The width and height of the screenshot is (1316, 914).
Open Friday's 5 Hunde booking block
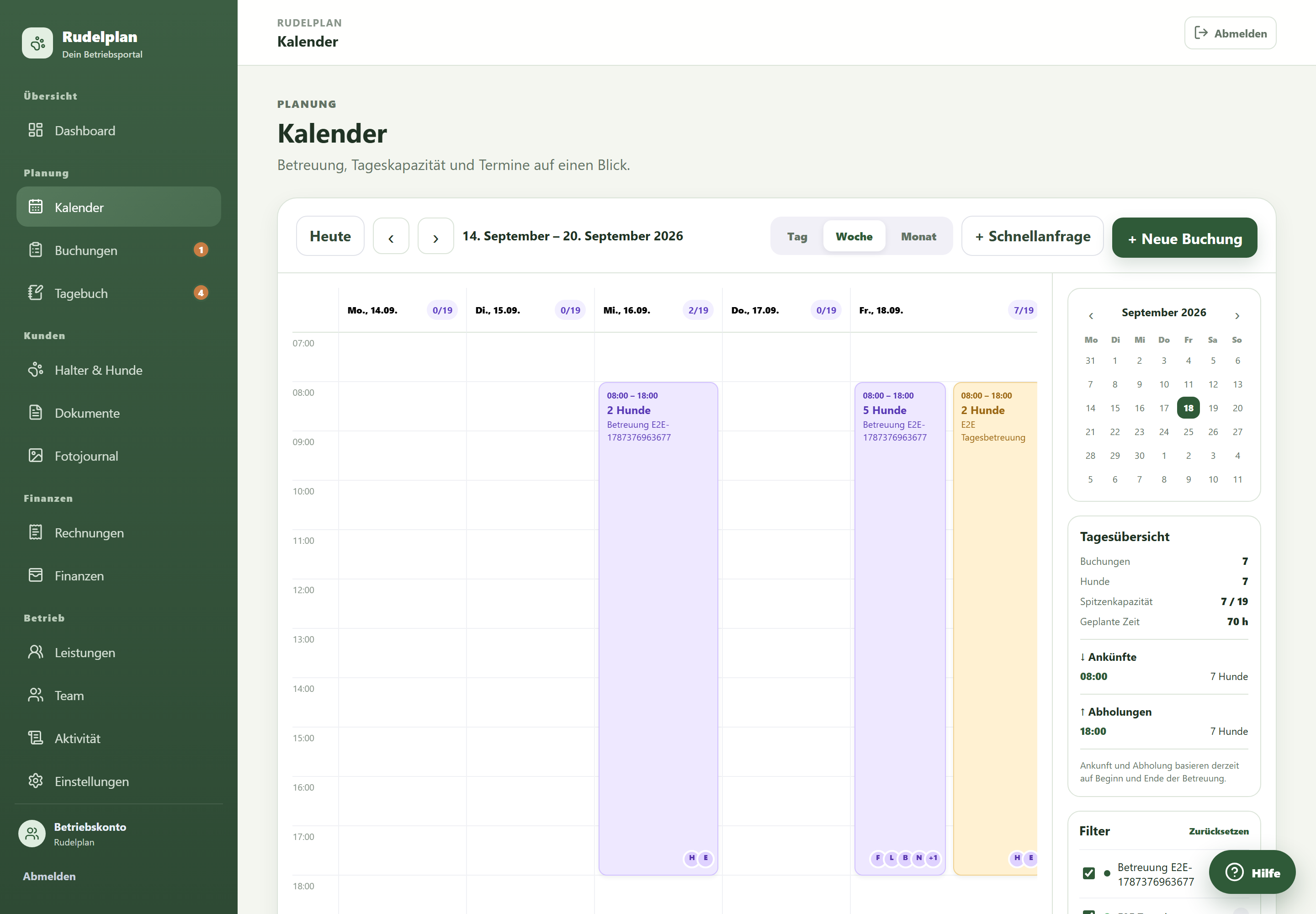(x=900, y=629)
